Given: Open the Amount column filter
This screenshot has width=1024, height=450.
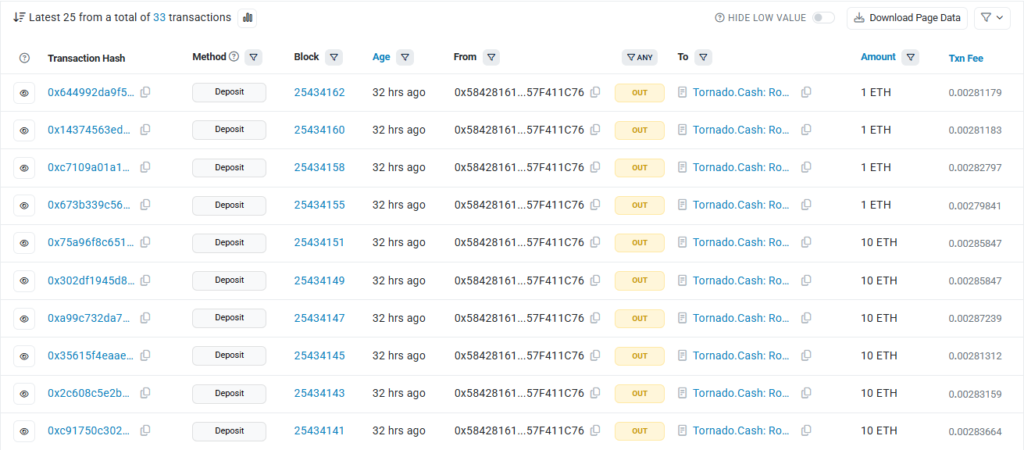Looking at the screenshot, I should click(x=910, y=57).
